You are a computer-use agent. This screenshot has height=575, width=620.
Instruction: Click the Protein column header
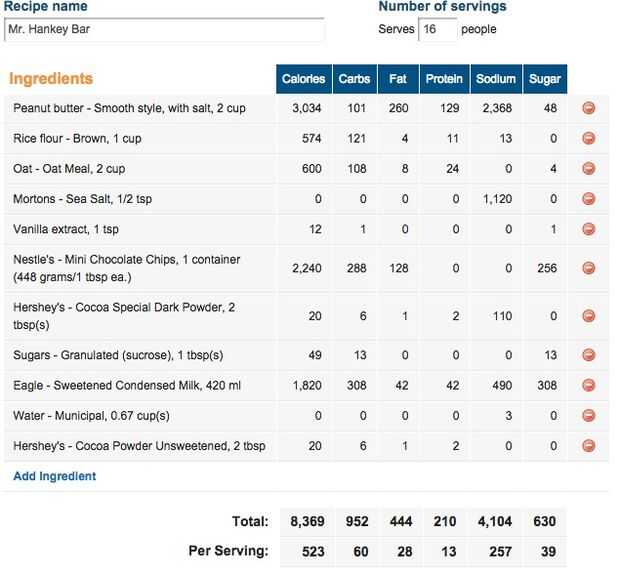pos(444,79)
